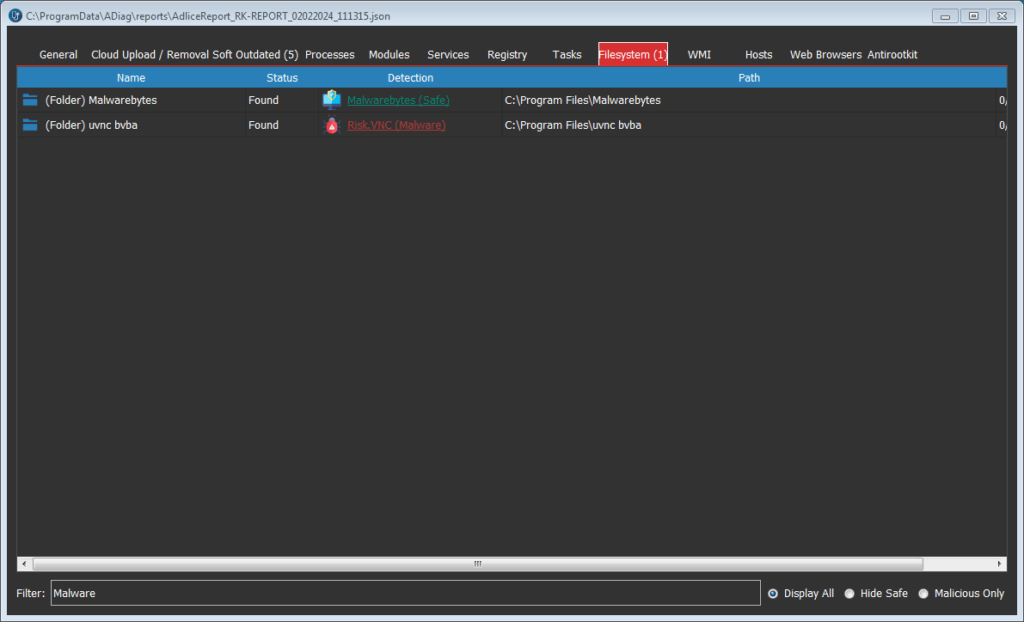Click the horizontal scrollbar left arrow

point(23,564)
